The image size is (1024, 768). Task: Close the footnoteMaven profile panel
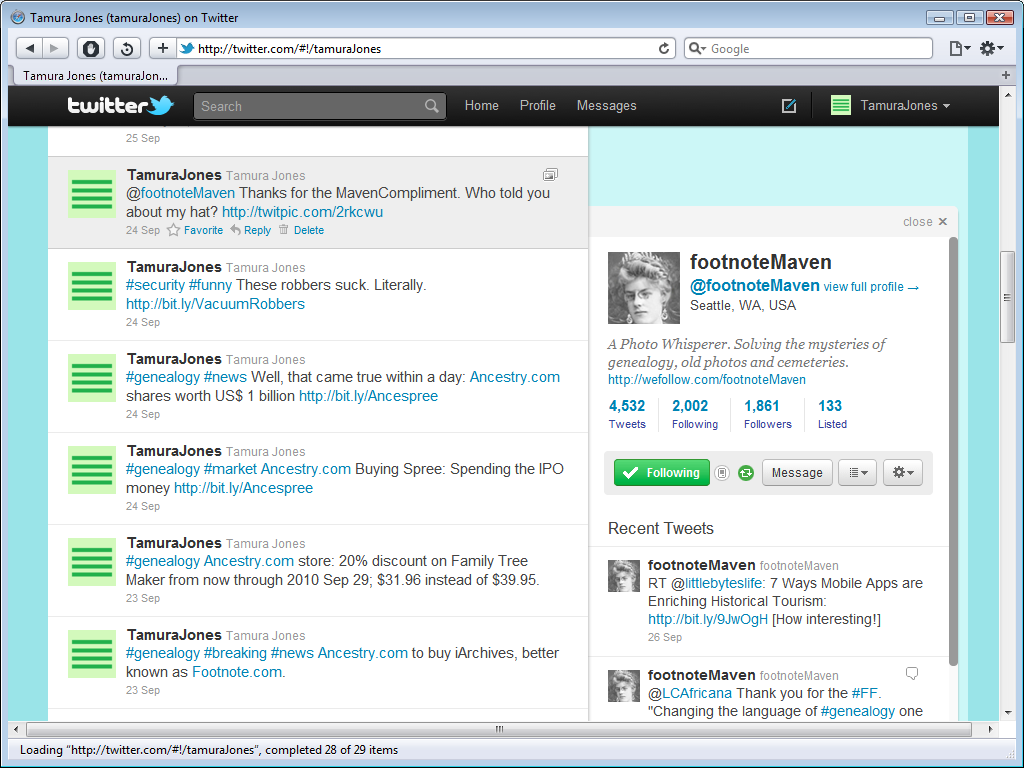pyautogui.click(x=925, y=222)
